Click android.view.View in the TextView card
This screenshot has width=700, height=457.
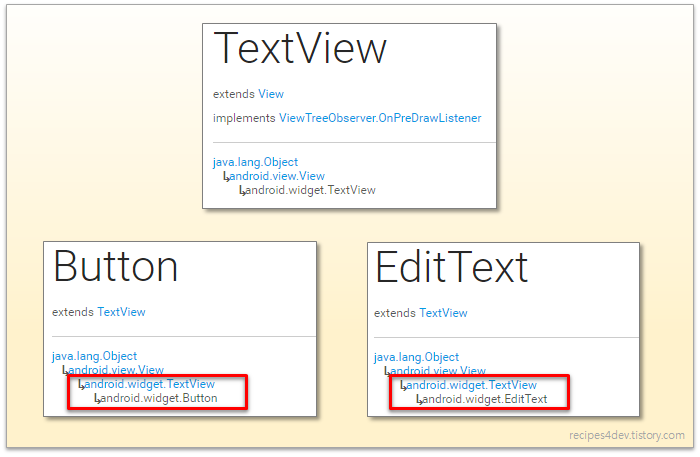(277, 176)
